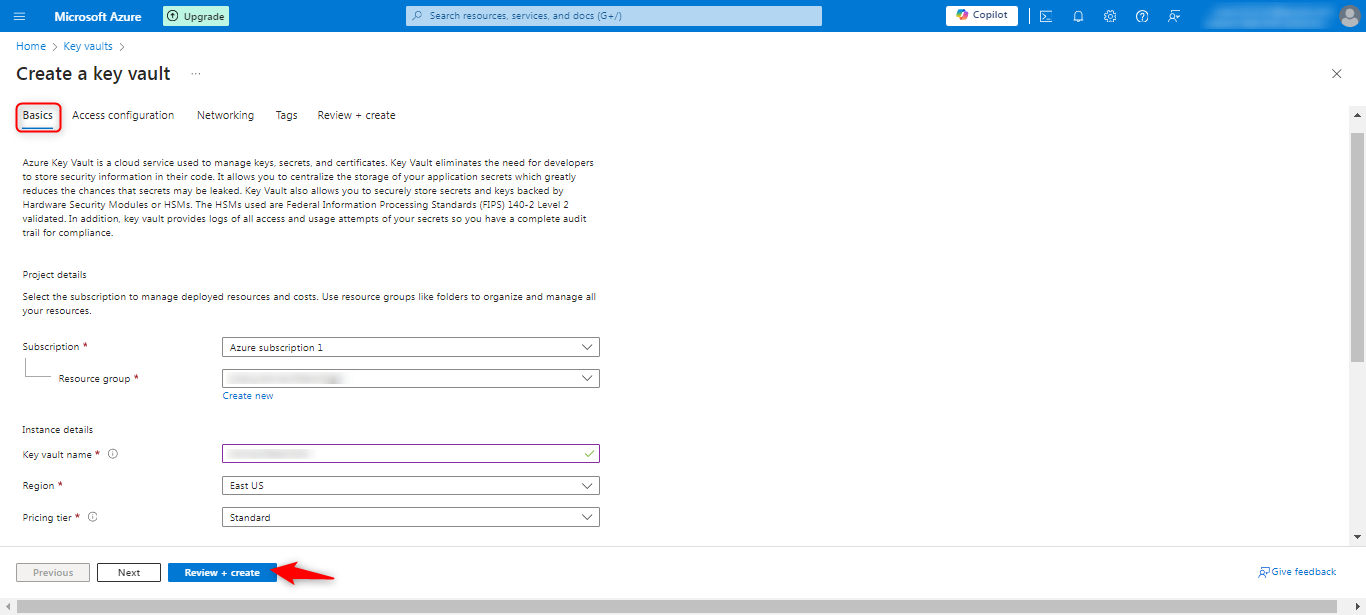Switch to Access configuration tab
Viewport: 1366px width, 615px height.
tap(123, 115)
